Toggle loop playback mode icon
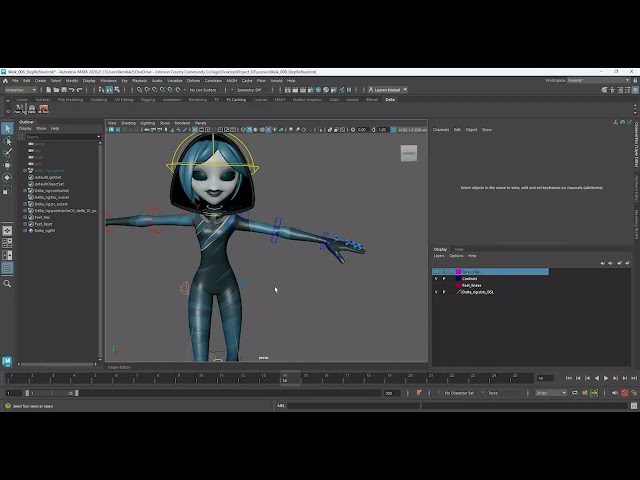 pyautogui.click(x=575, y=393)
